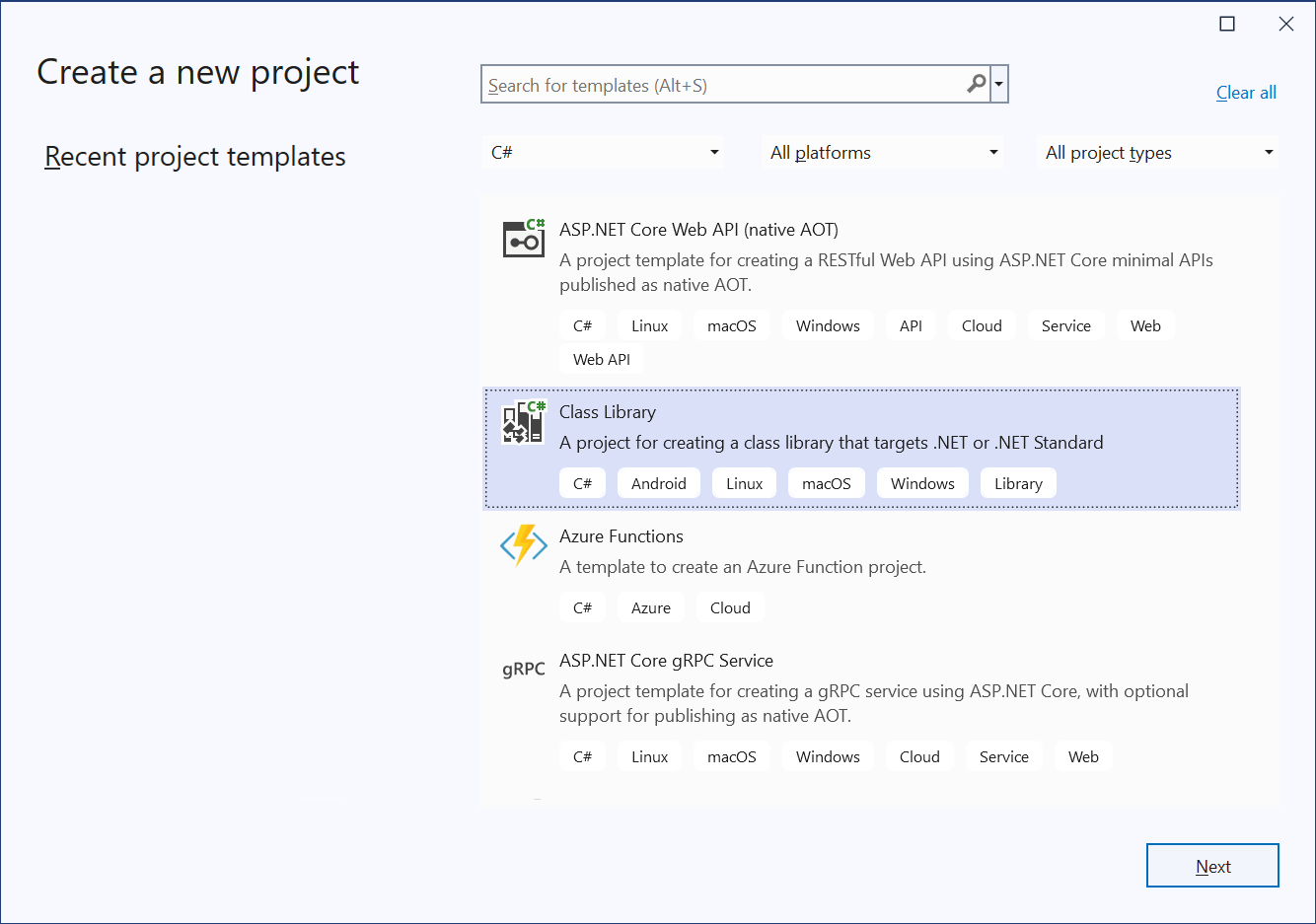Screen dimensions: 1316x924
Task: Click the Azure Functions lightning bolt icon
Action: 524,545
